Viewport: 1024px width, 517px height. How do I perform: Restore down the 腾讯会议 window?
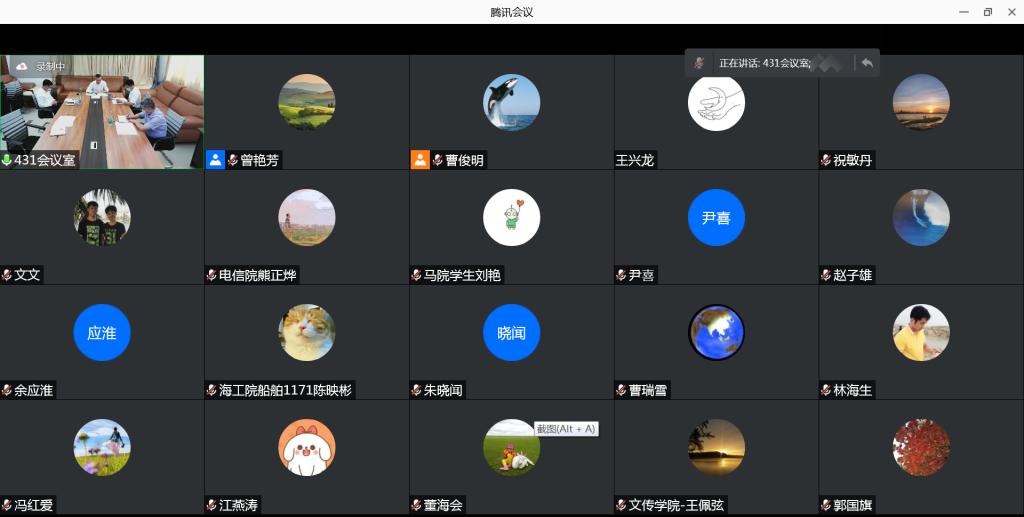[x=987, y=12]
